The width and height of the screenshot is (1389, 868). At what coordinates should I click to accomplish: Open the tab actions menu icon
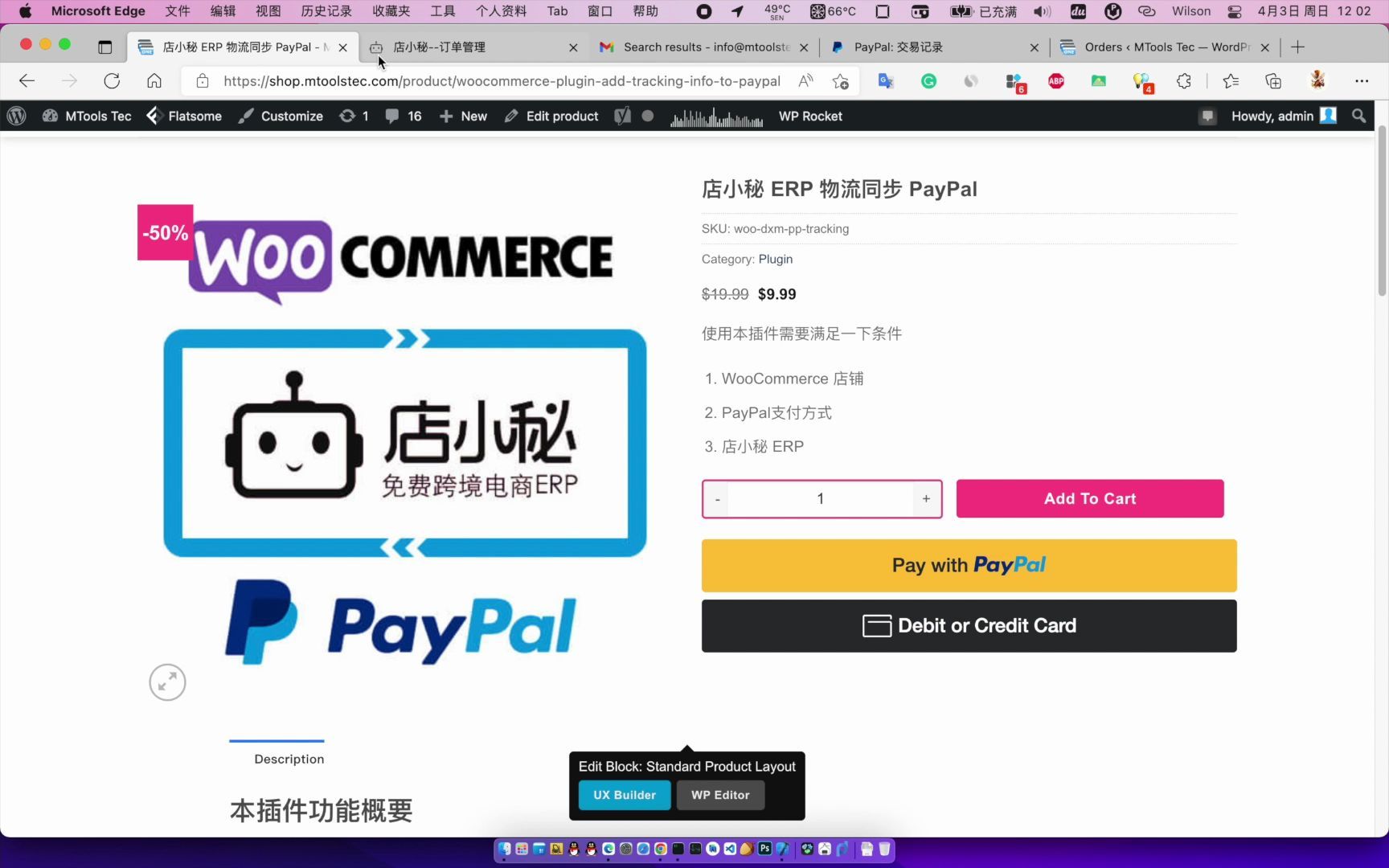104,47
